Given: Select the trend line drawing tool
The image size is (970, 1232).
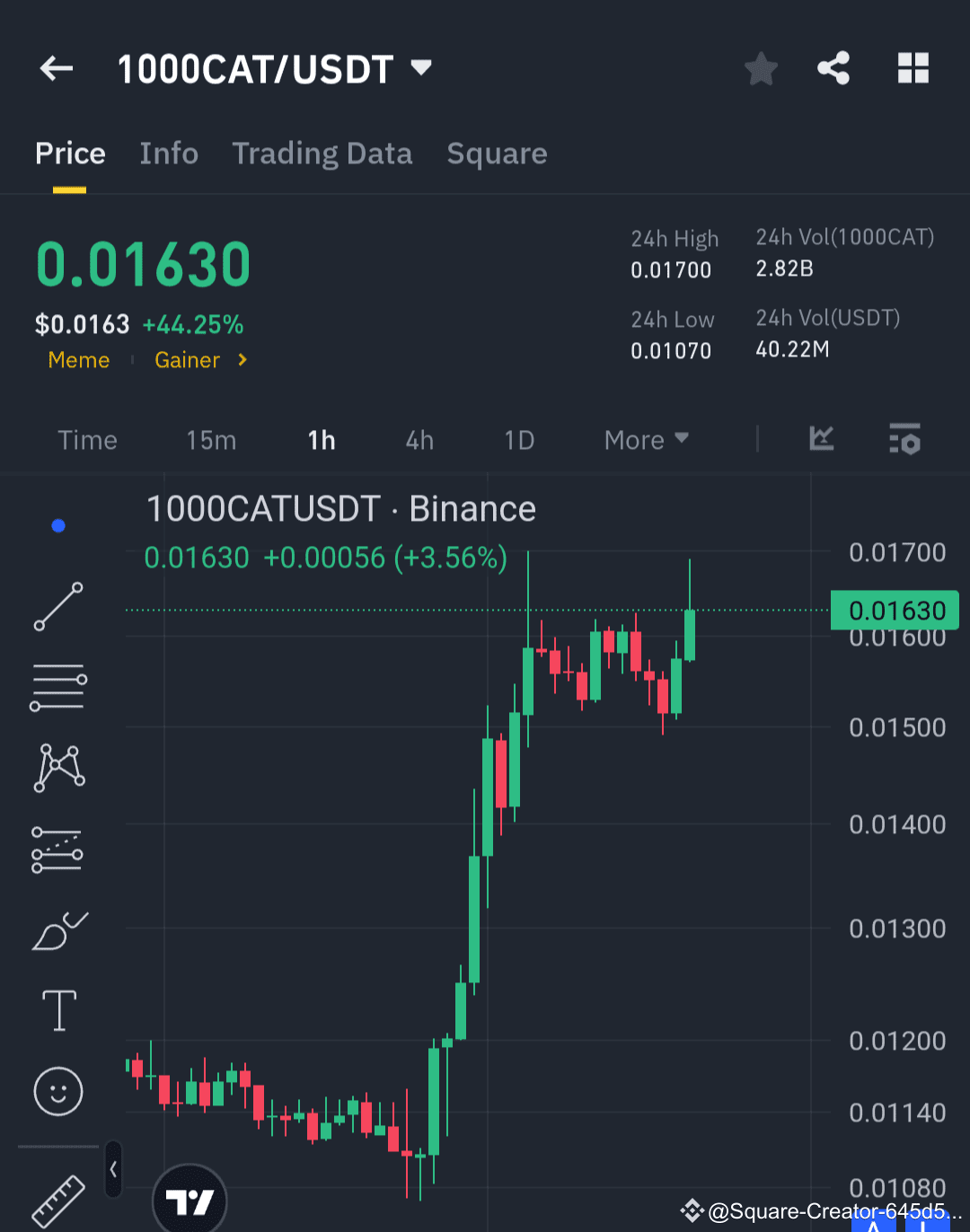Looking at the screenshot, I should [57, 607].
